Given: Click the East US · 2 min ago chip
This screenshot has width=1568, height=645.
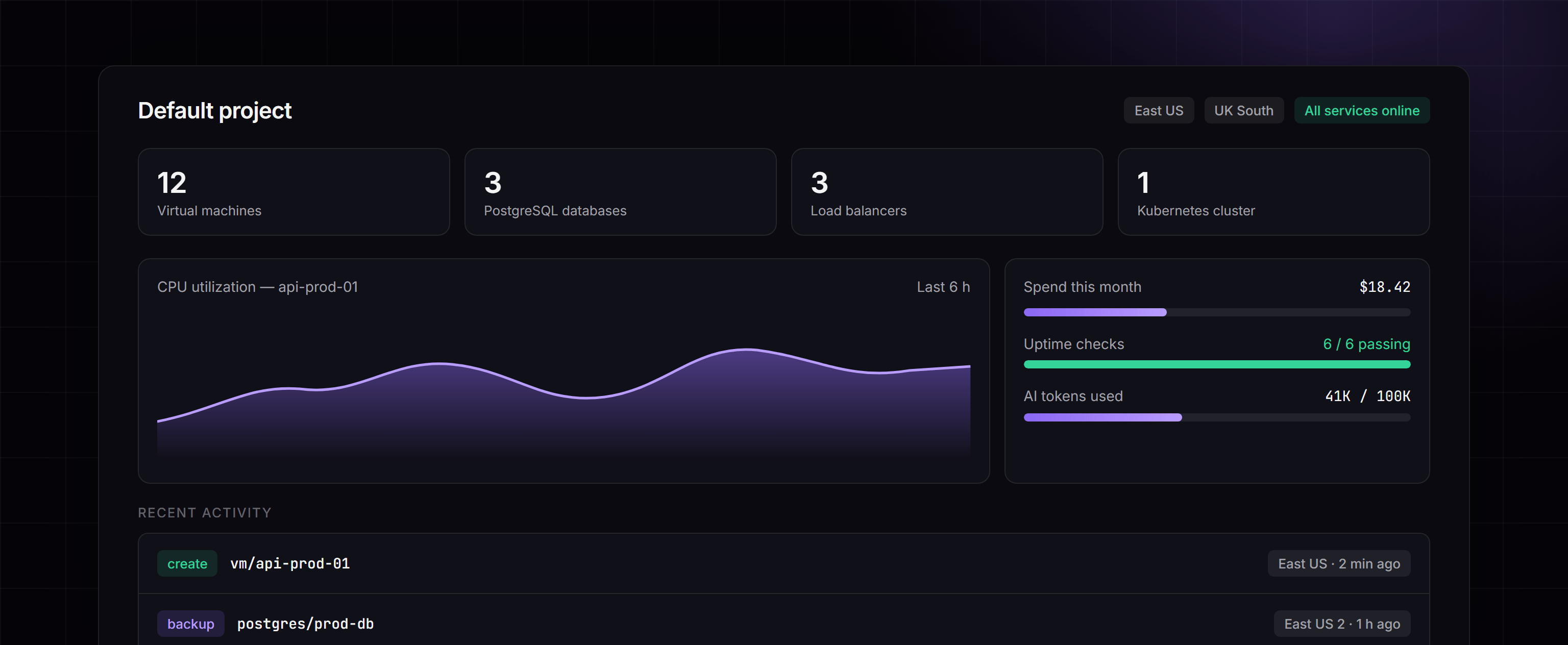Looking at the screenshot, I should pos(1339,563).
